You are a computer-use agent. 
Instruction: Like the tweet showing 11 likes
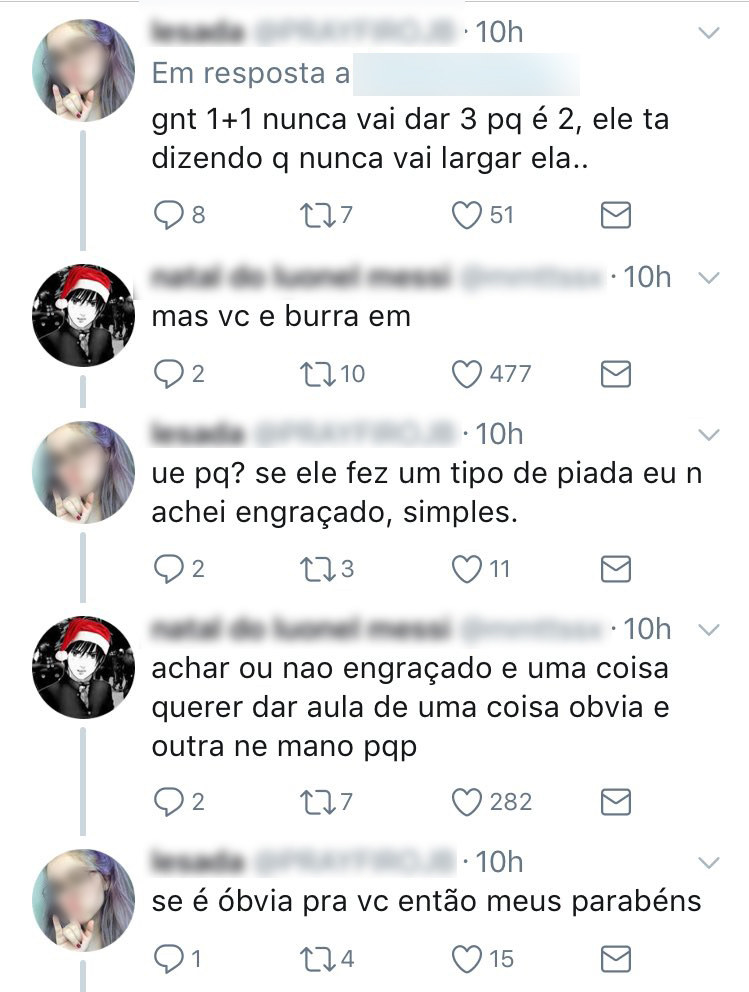click(467, 569)
